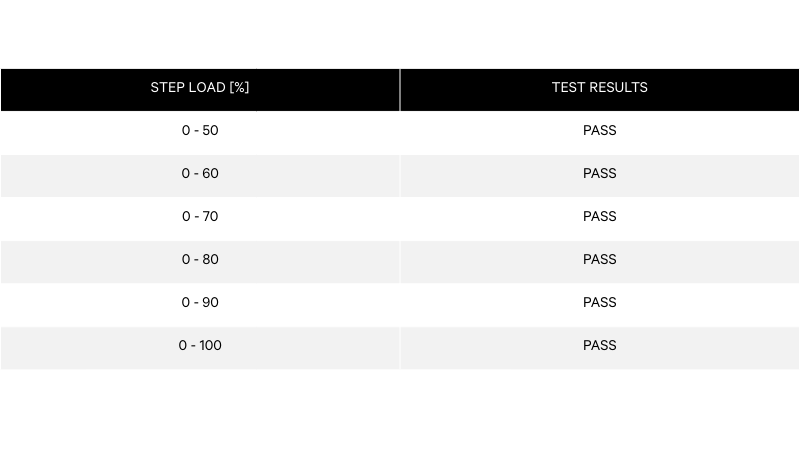Click PASS result for 0 - 70 load
This screenshot has width=800, height=450.
(x=600, y=217)
